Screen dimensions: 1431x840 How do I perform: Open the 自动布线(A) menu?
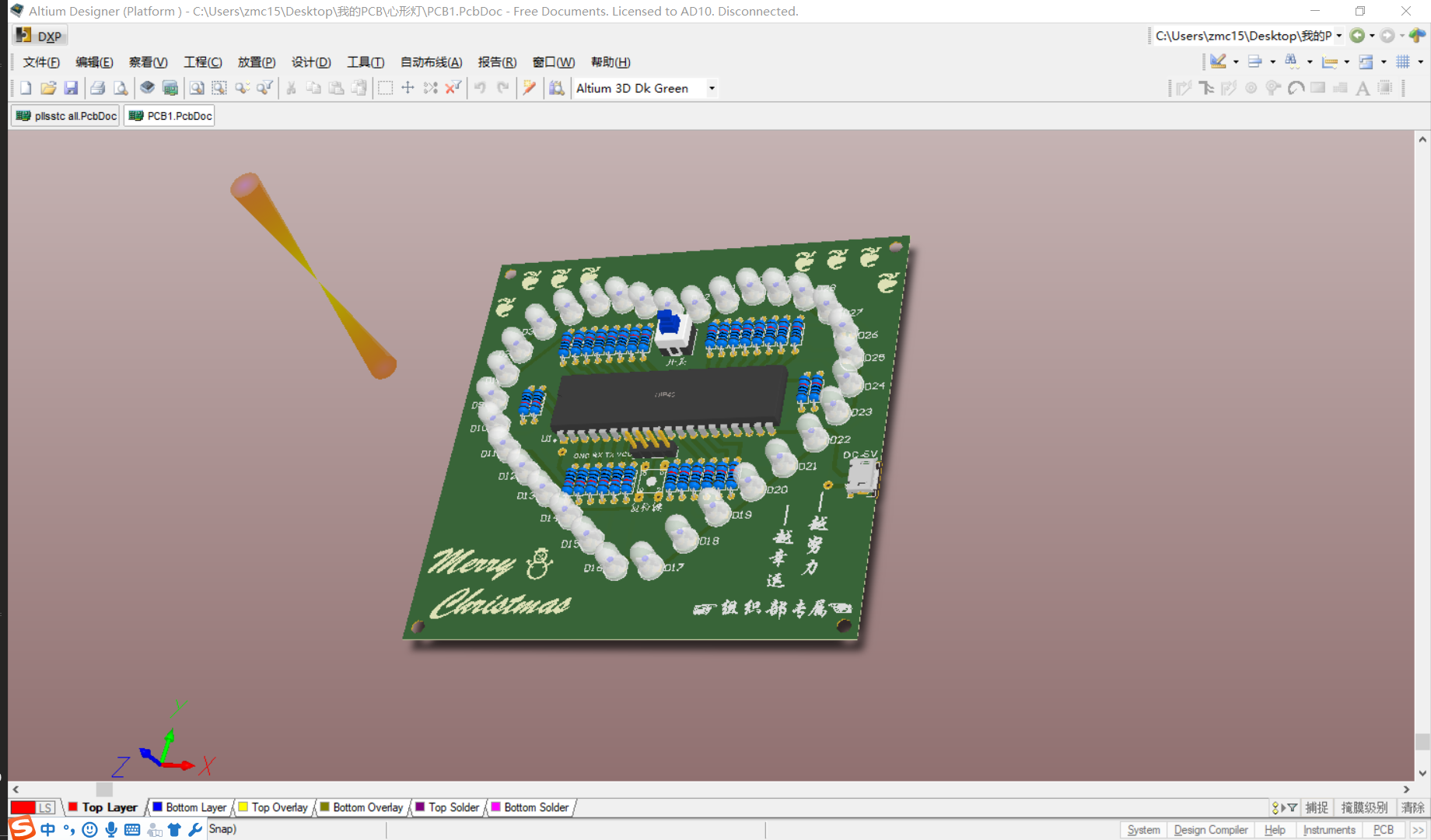(x=431, y=62)
